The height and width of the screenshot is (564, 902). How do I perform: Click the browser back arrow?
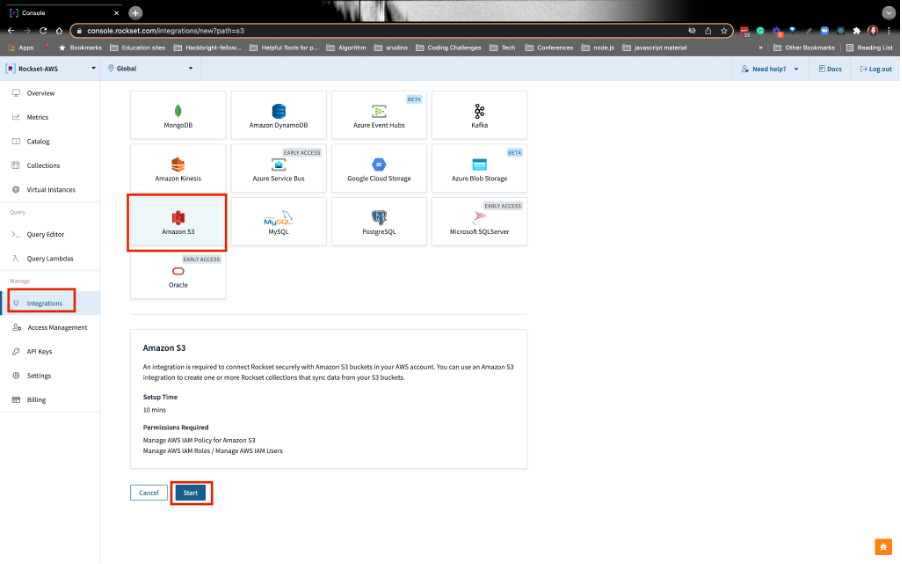[11, 31]
